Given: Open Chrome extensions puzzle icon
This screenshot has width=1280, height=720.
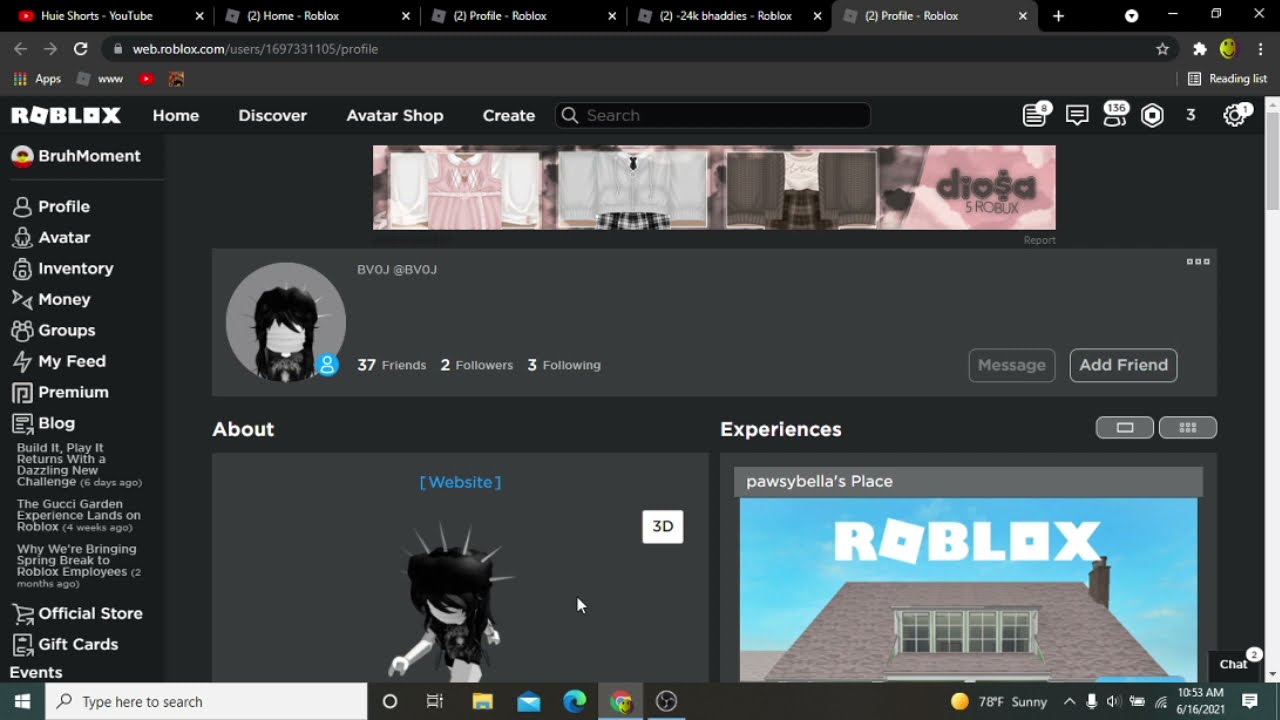Looking at the screenshot, I should pyautogui.click(x=1200, y=49).
